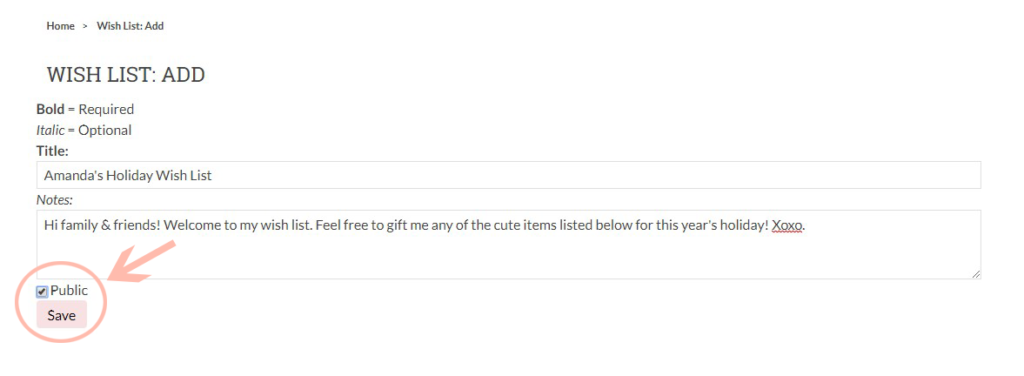Select the 'Wish List: Add' breadcrumb
Image resolution: width=1024 pixels, height=376 pixels.
coord(130,26)
